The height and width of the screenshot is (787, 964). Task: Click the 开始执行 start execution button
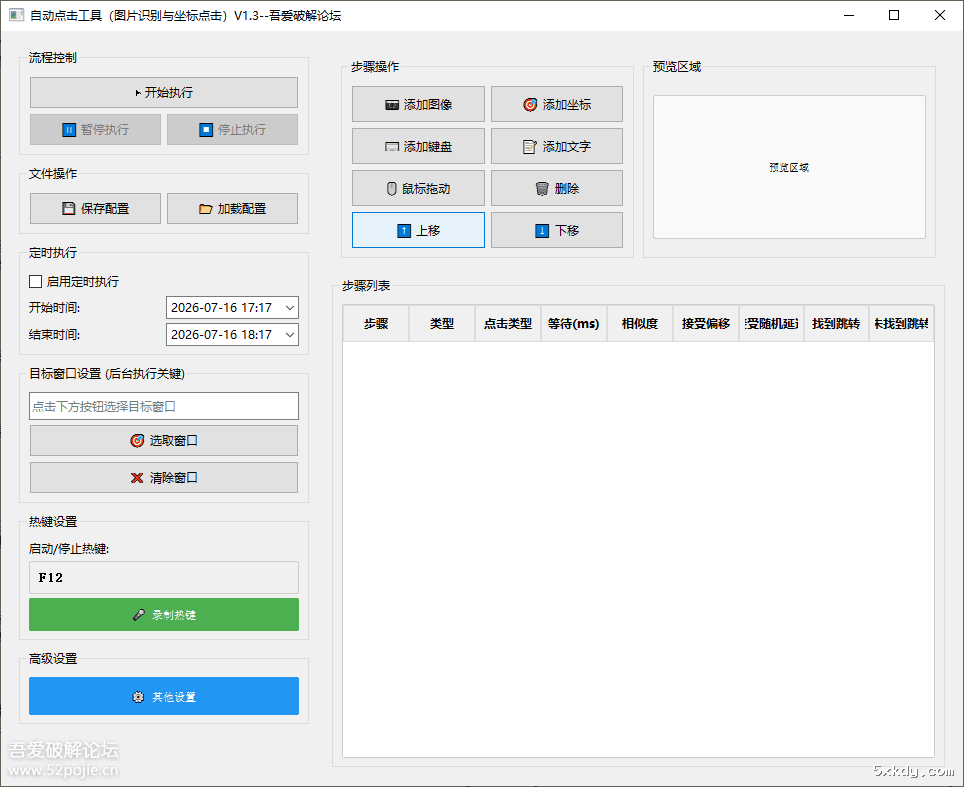pyautogui.click(x=164, y=92)
